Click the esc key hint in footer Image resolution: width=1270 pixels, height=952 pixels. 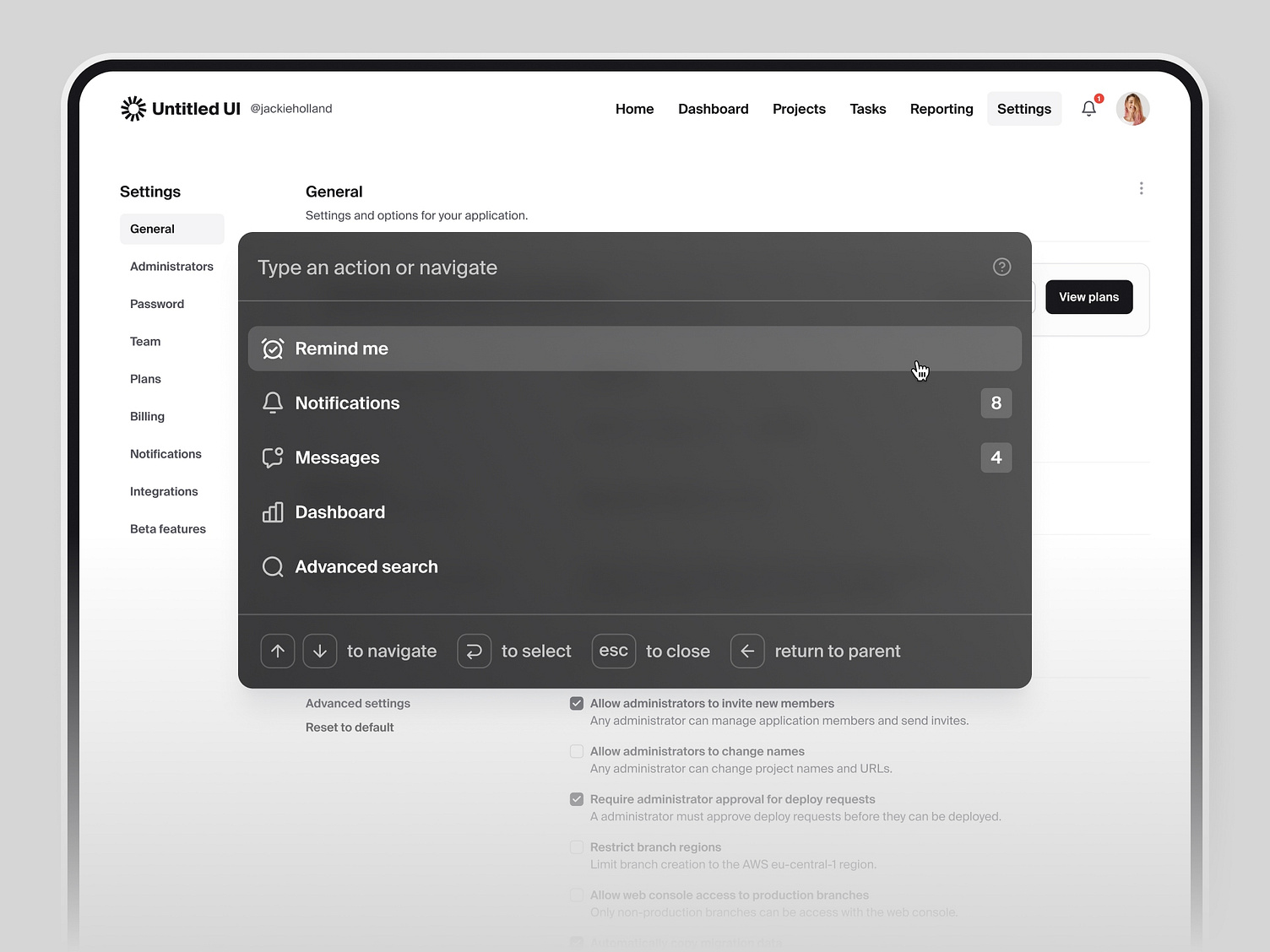pos(613,651)
